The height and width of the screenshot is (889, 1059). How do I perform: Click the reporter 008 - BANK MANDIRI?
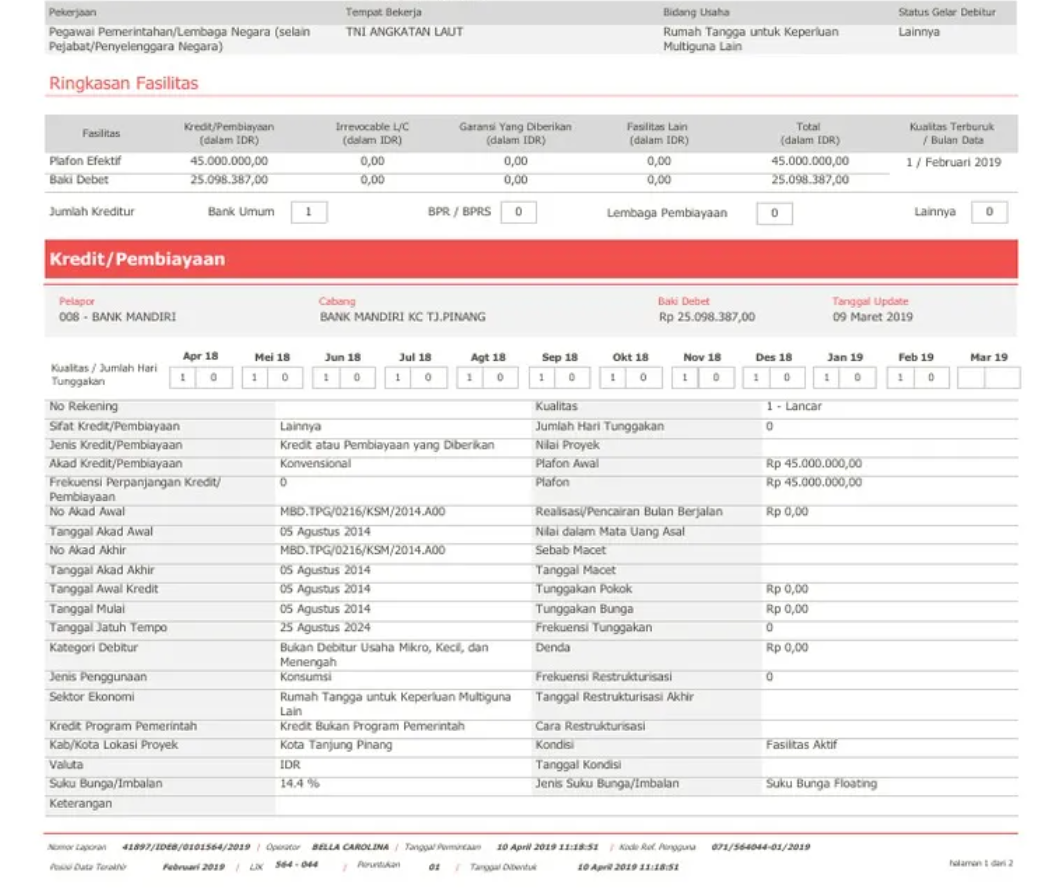click(117, 317)
